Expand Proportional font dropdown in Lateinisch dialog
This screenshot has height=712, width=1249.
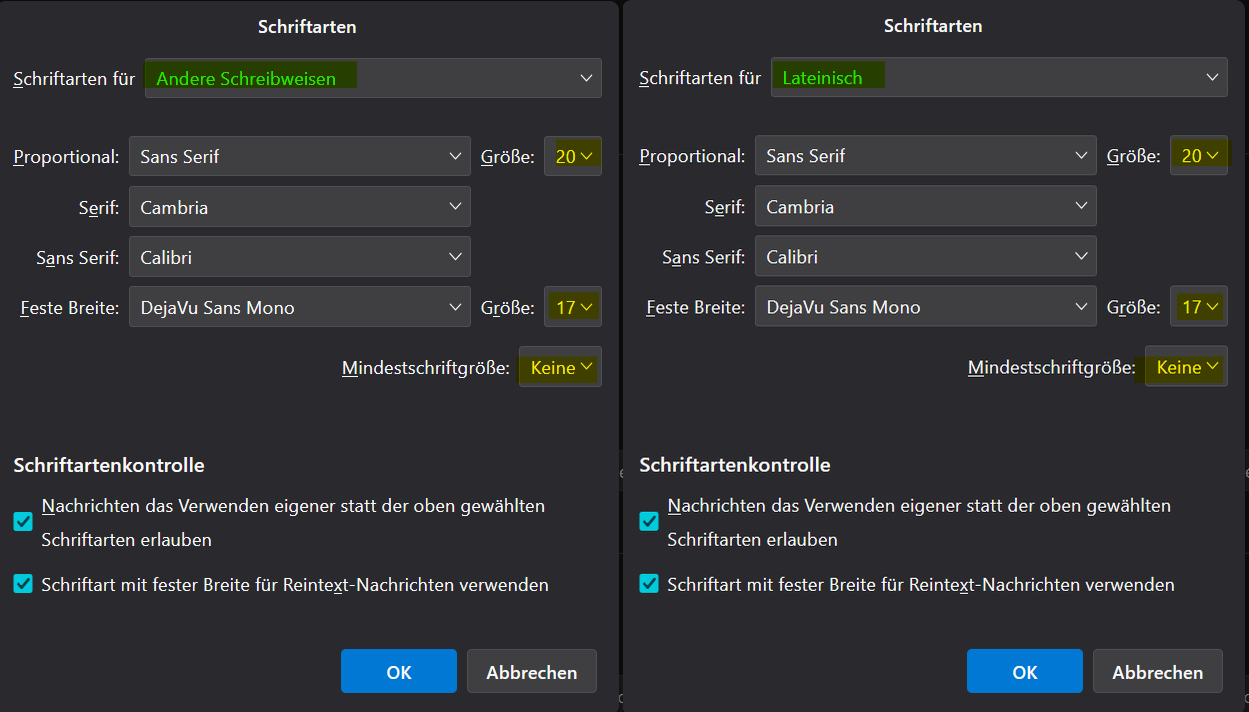(925, 156)
